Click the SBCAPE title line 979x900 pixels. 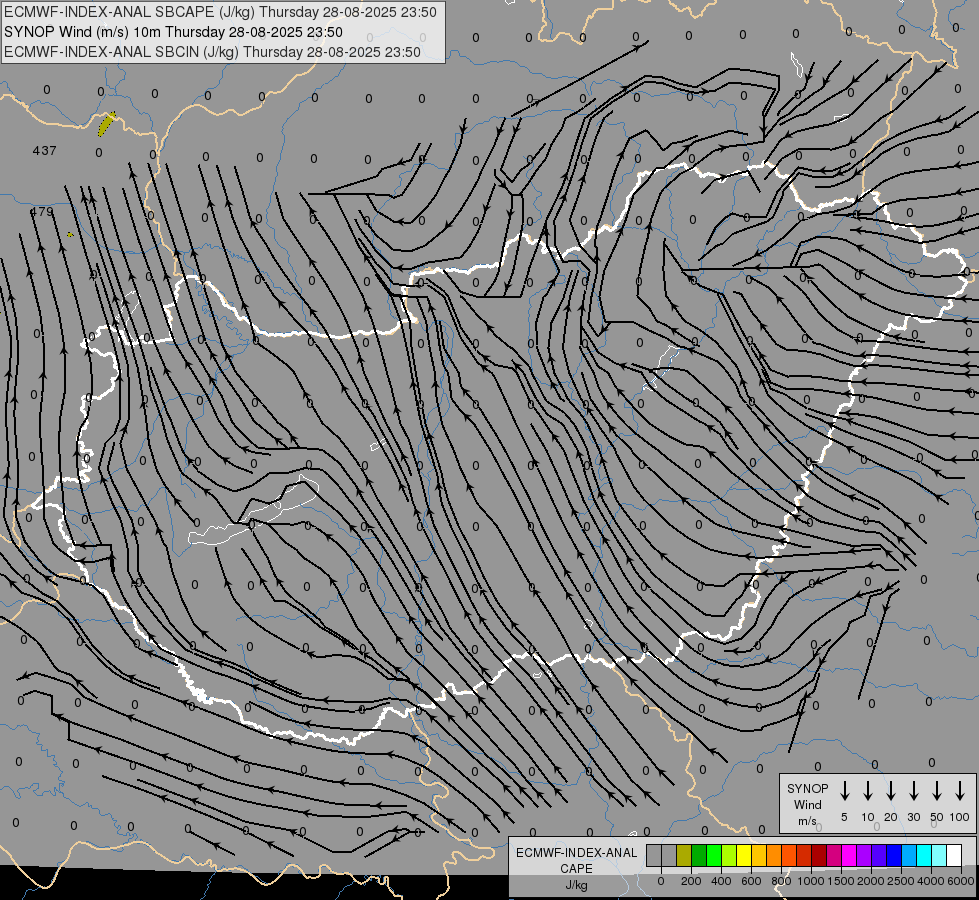(x=220, y=12)
